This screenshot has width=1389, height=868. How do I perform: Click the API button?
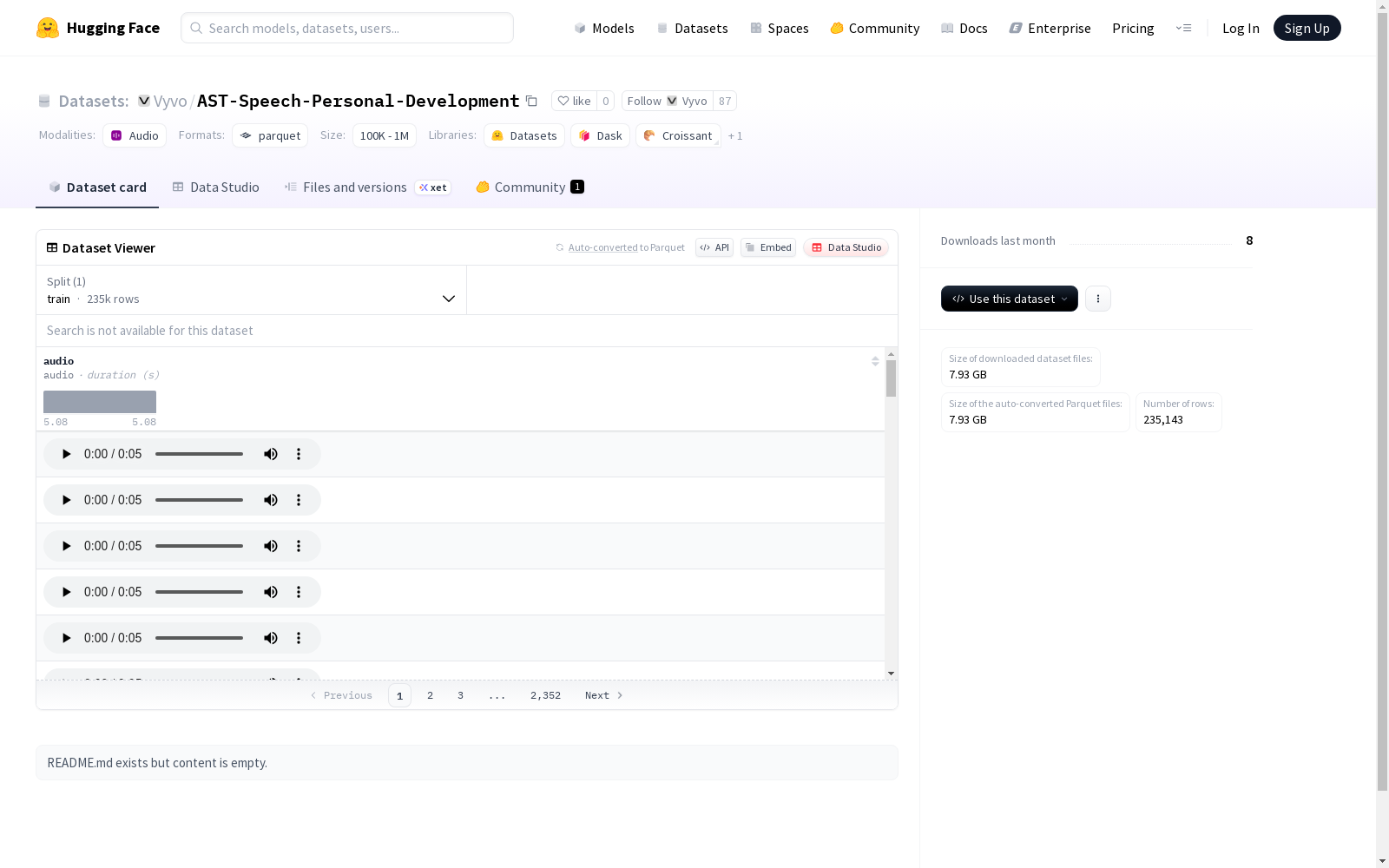714,247
